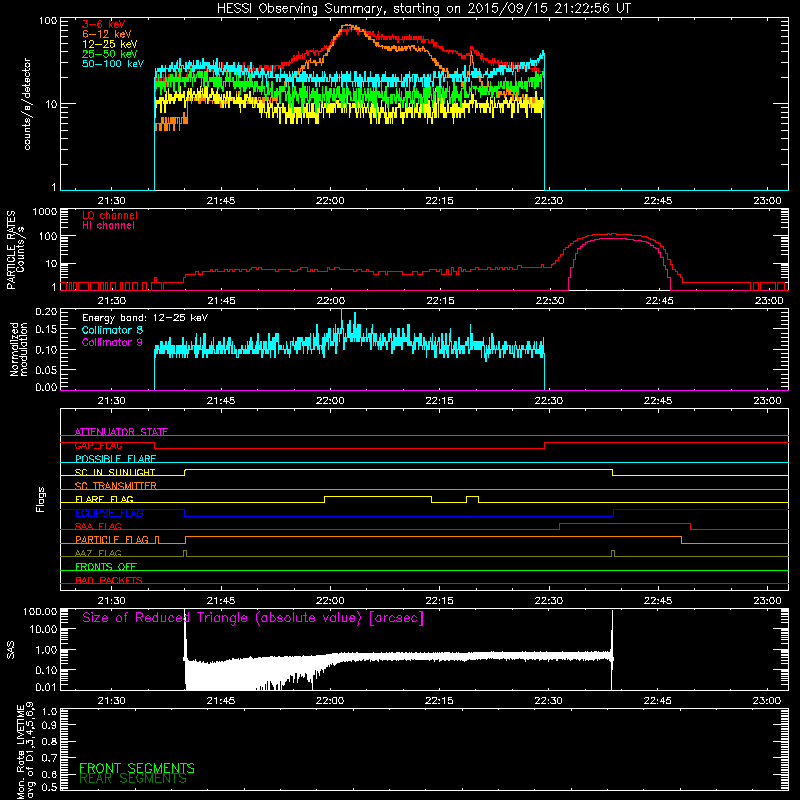Click the POSSIBLE_FLARE flag label
800x800 pixels.
(x=115, y=459)
